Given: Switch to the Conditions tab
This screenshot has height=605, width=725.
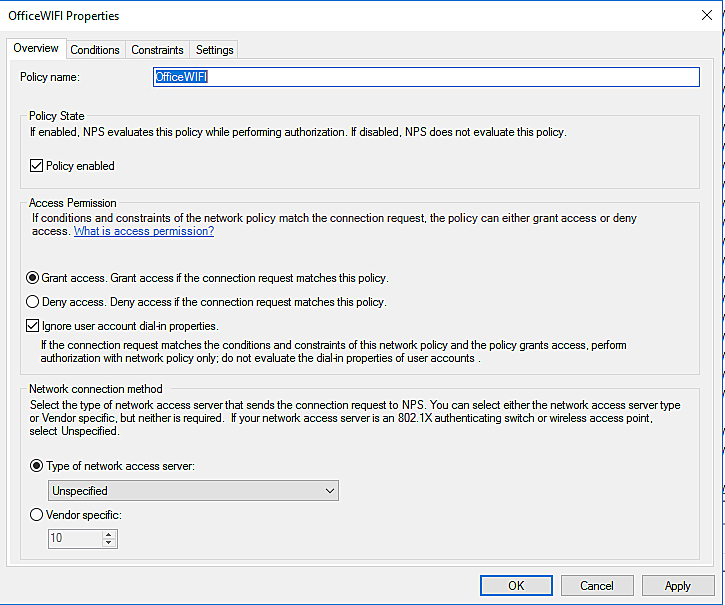Looking at the screenshot, I should coord(95,50).
